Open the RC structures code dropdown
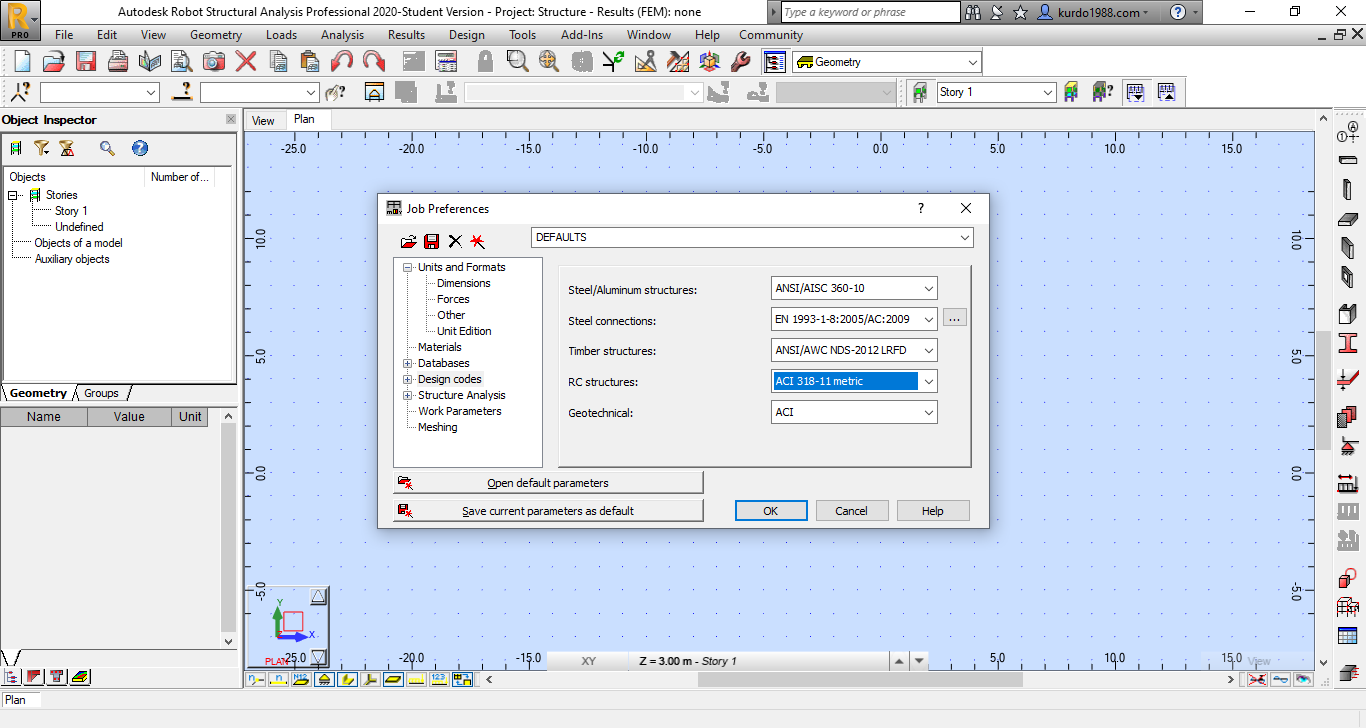1366x728 pixels. tap(929, 381)
